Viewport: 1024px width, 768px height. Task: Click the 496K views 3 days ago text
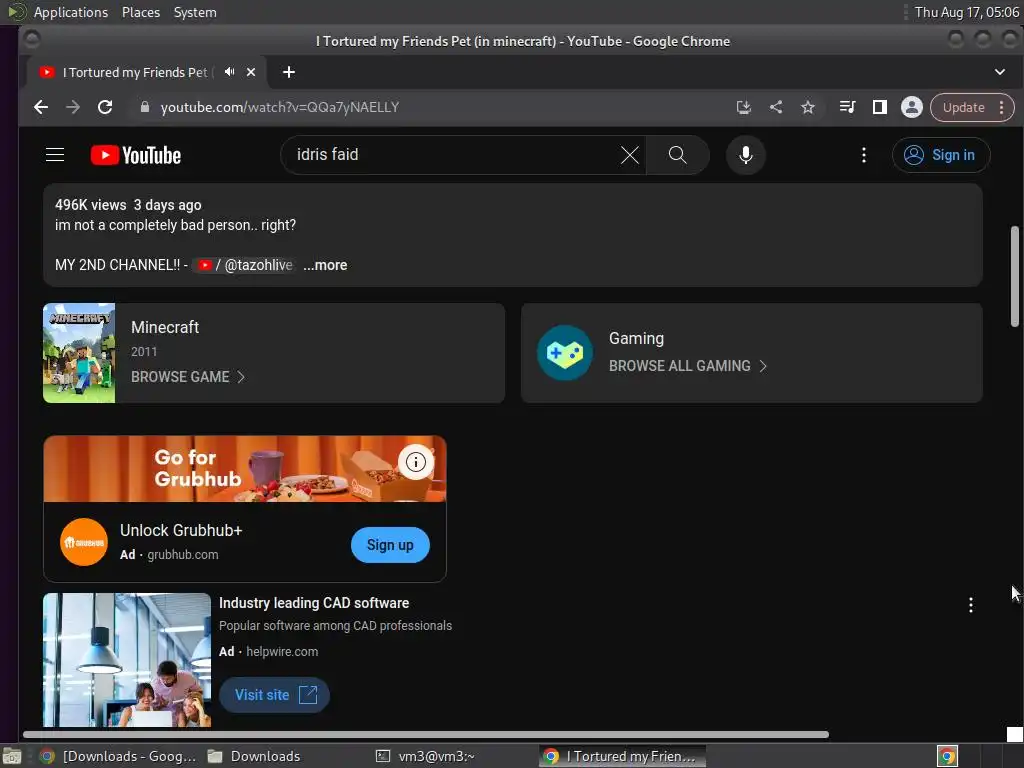(x=128, y=205)
